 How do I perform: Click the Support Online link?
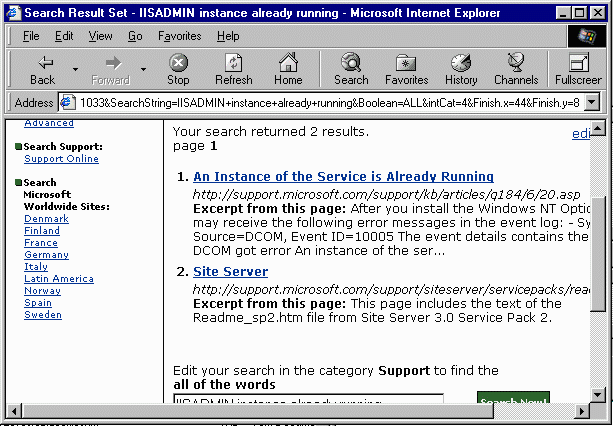click(61, 159)
